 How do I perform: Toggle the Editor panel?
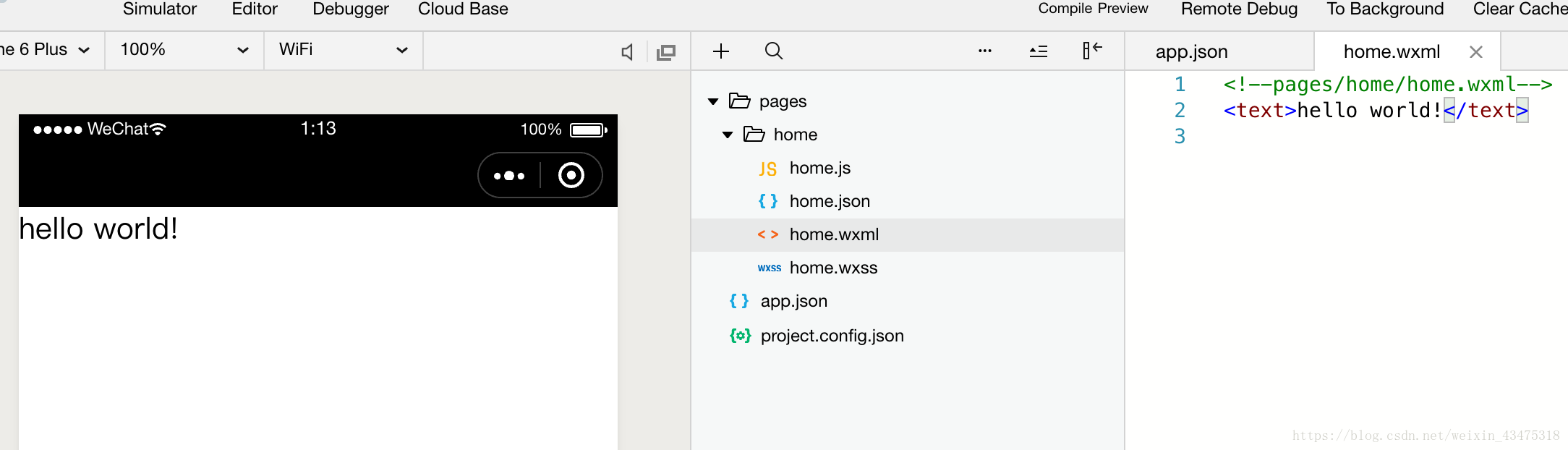coord(255,9)
